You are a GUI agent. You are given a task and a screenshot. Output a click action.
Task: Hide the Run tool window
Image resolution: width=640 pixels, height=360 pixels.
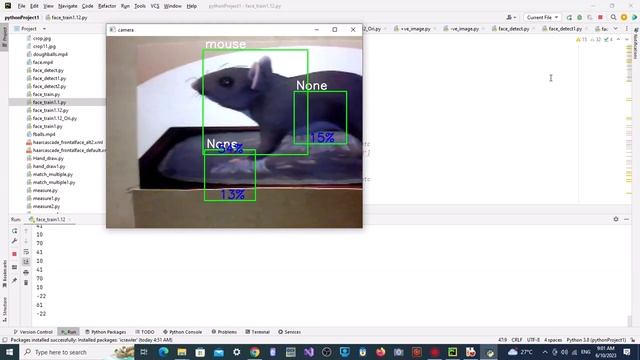click(627, 219)
